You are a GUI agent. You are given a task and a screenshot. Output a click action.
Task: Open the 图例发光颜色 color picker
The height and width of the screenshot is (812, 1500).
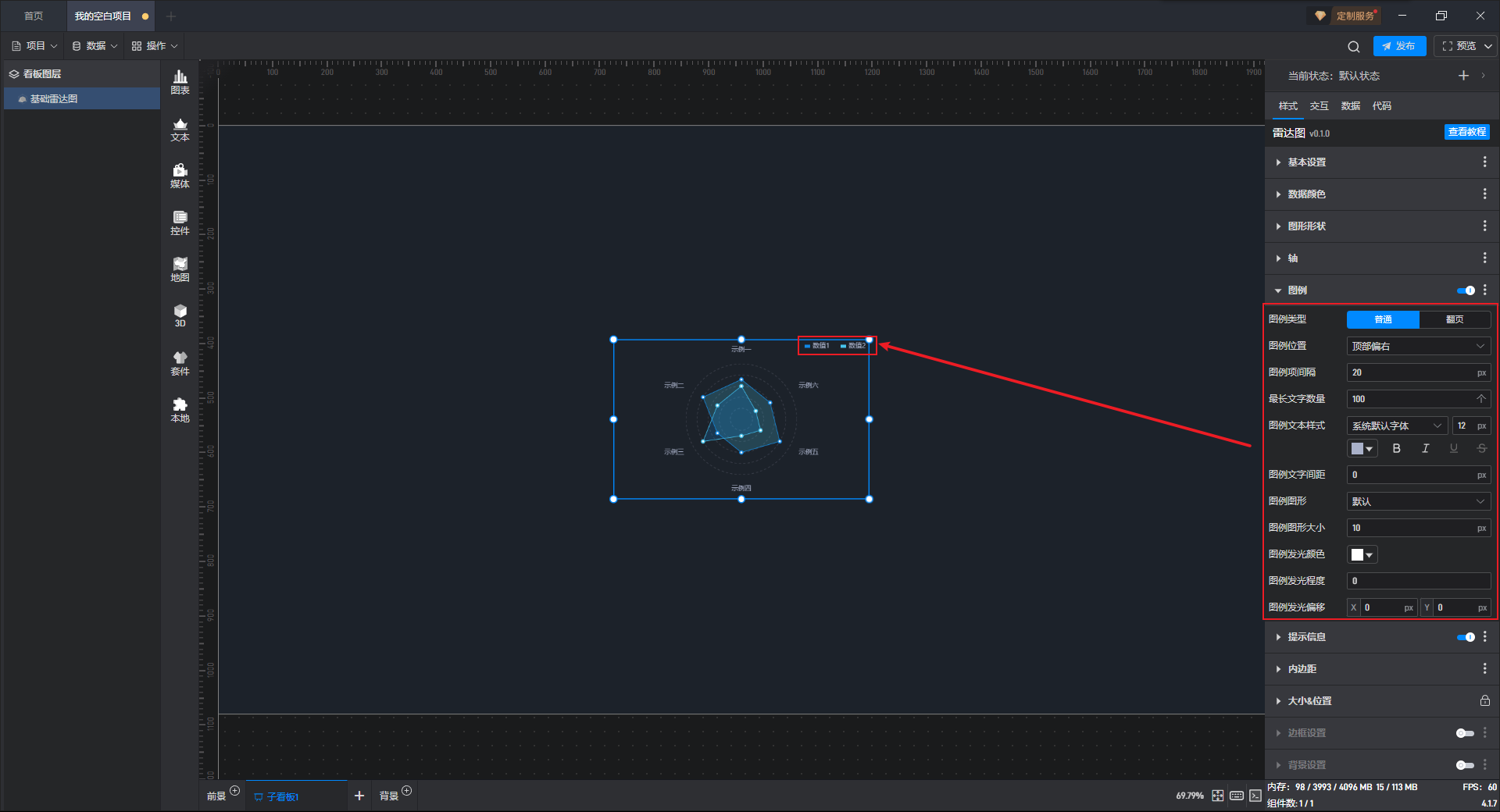click(x=1362, y=554)
